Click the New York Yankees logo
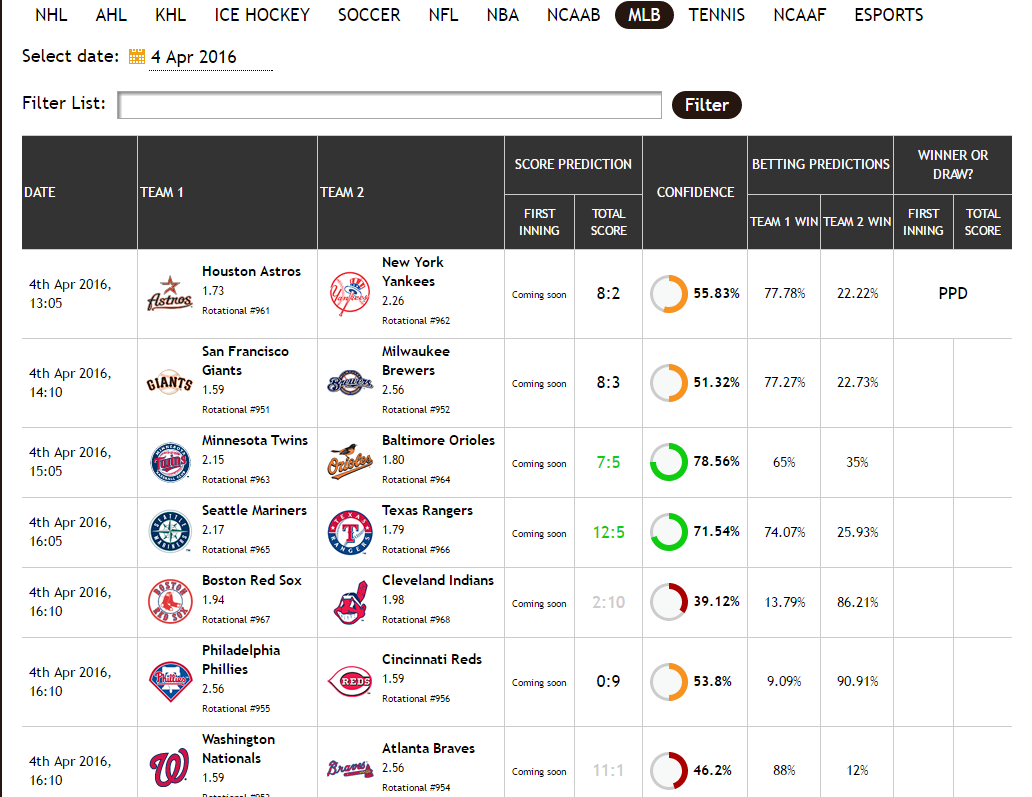1032x797 pixels. 350,294
